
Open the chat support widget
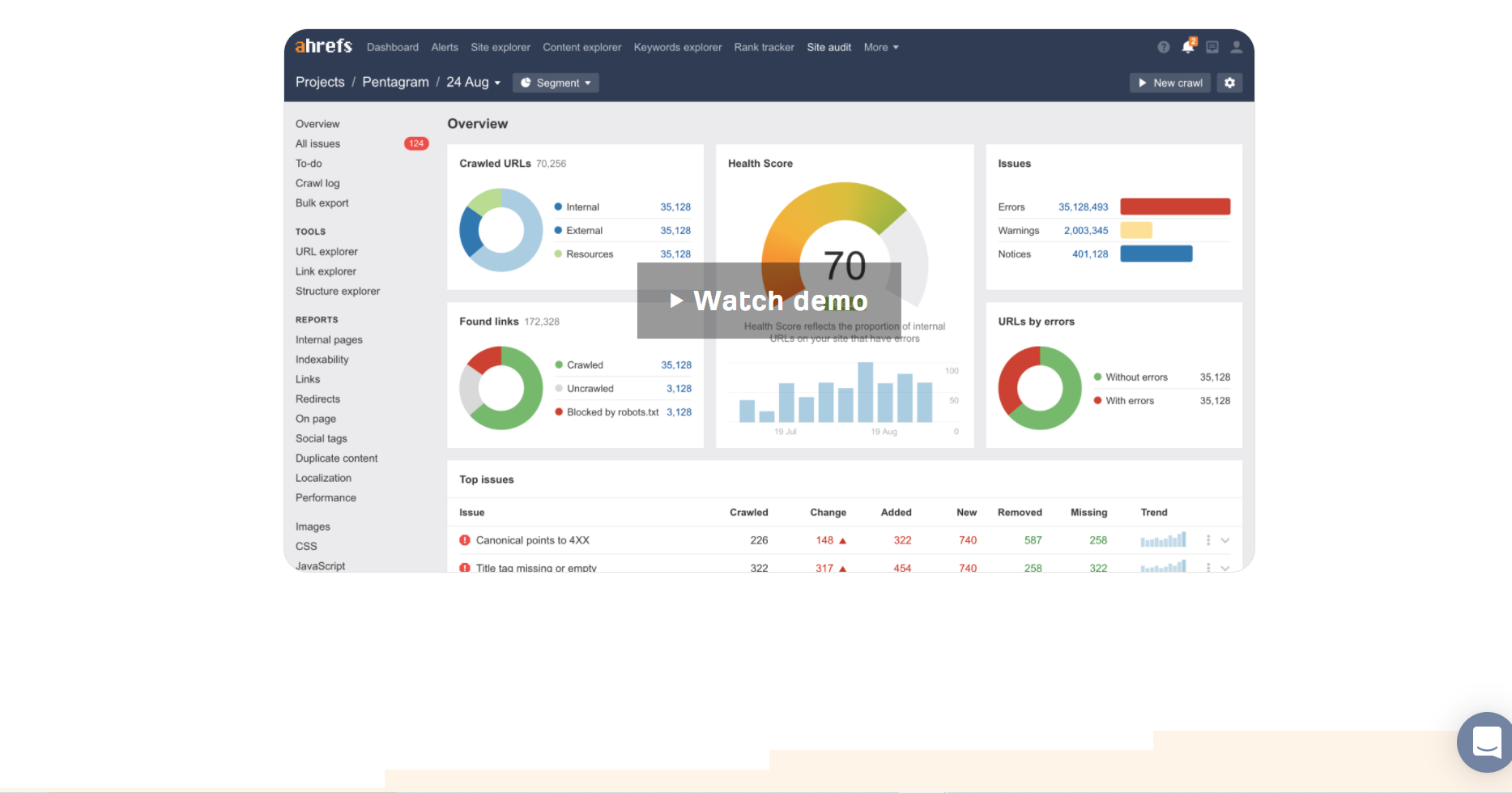[1486, 741]
